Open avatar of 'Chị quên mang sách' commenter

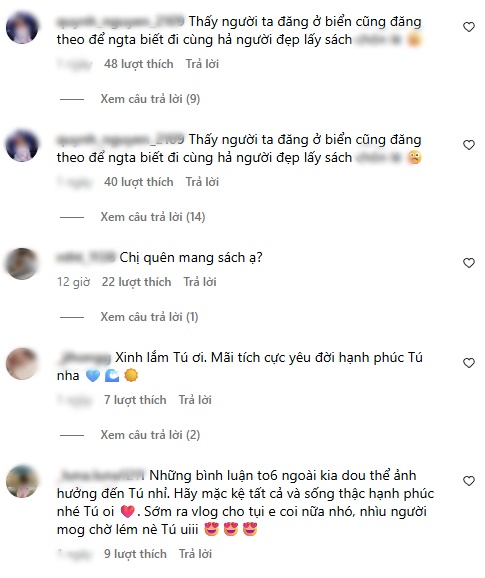(x=22, y=264)
